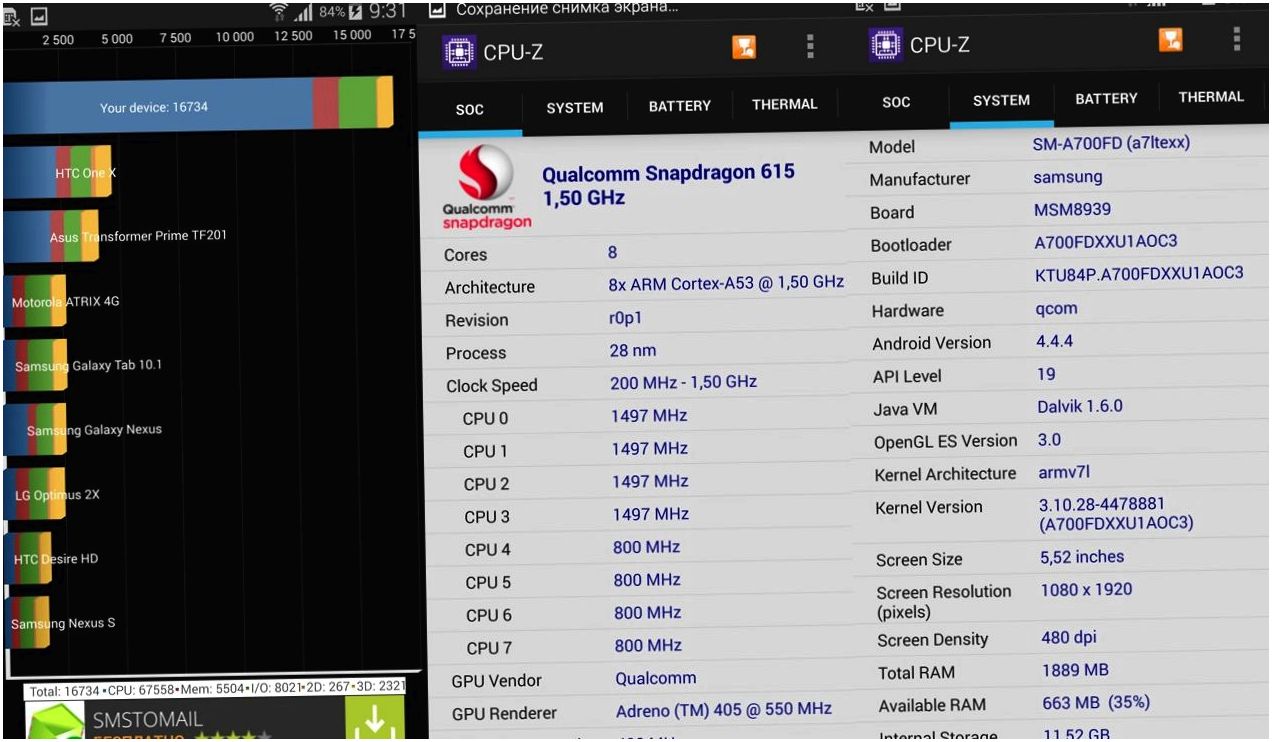Tap Process value '28 nm'
Viewport: 1272px width, 742px height.
[x=633, y=351]
